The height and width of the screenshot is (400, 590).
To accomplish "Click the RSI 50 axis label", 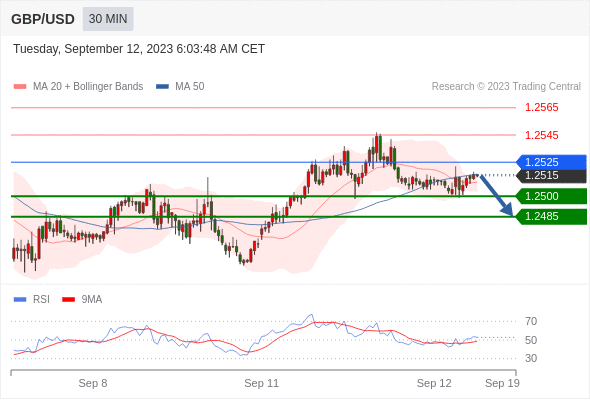I will tap(531, 340).
